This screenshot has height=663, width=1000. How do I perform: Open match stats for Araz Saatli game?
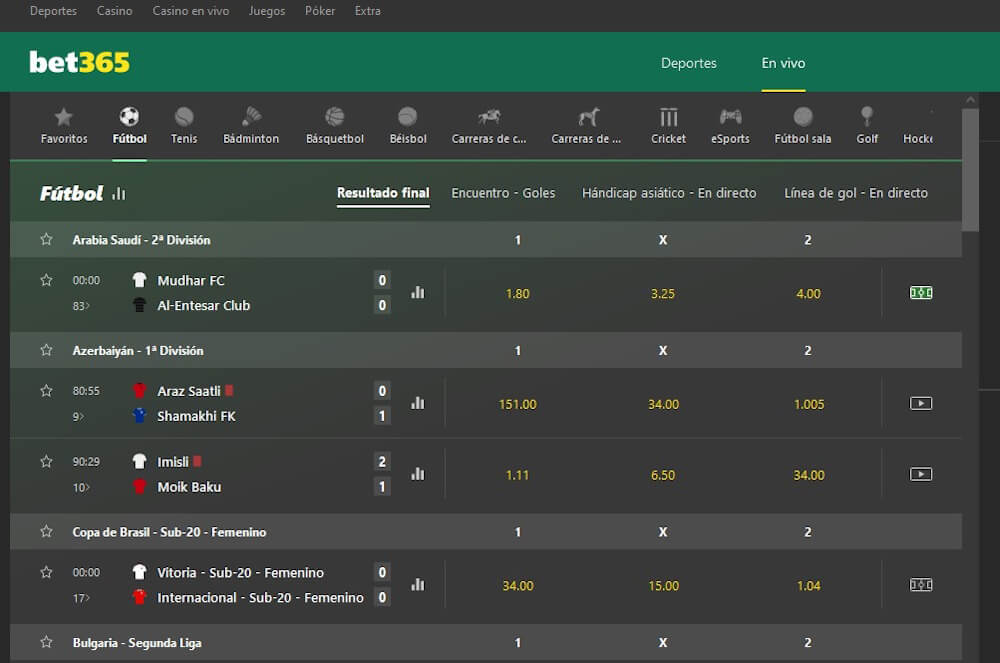point(418,403)
